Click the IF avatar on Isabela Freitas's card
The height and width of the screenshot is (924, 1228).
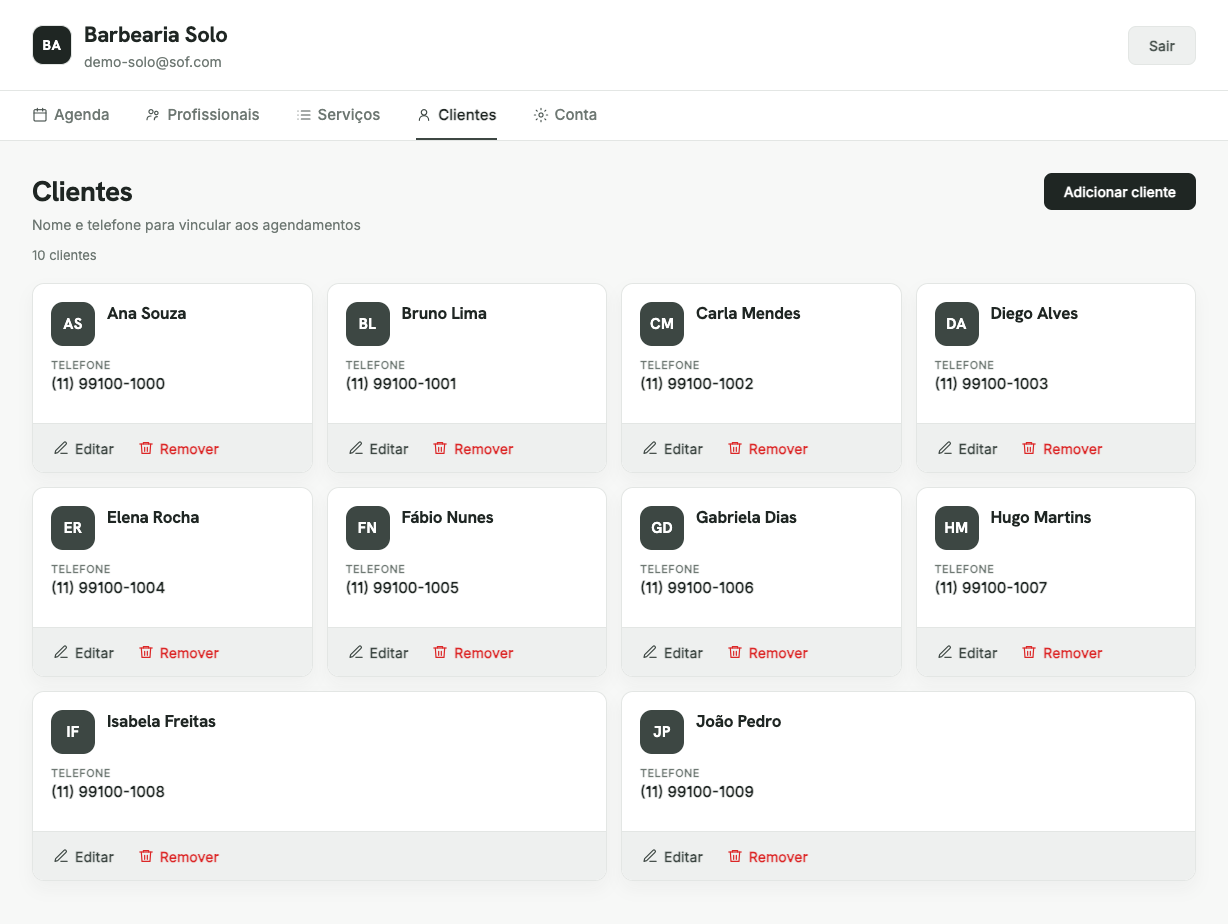(x=73, y=732)
